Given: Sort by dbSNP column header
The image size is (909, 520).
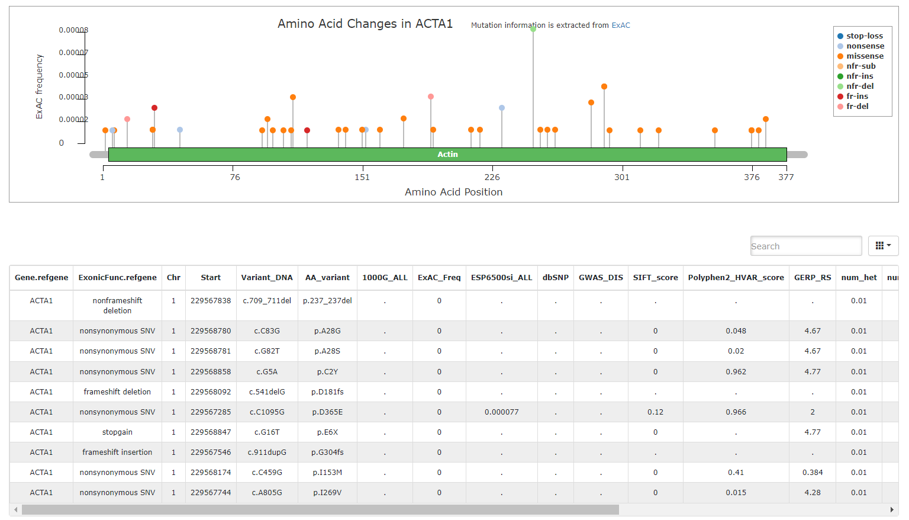Looking at the screenshot, I should 555,278.
